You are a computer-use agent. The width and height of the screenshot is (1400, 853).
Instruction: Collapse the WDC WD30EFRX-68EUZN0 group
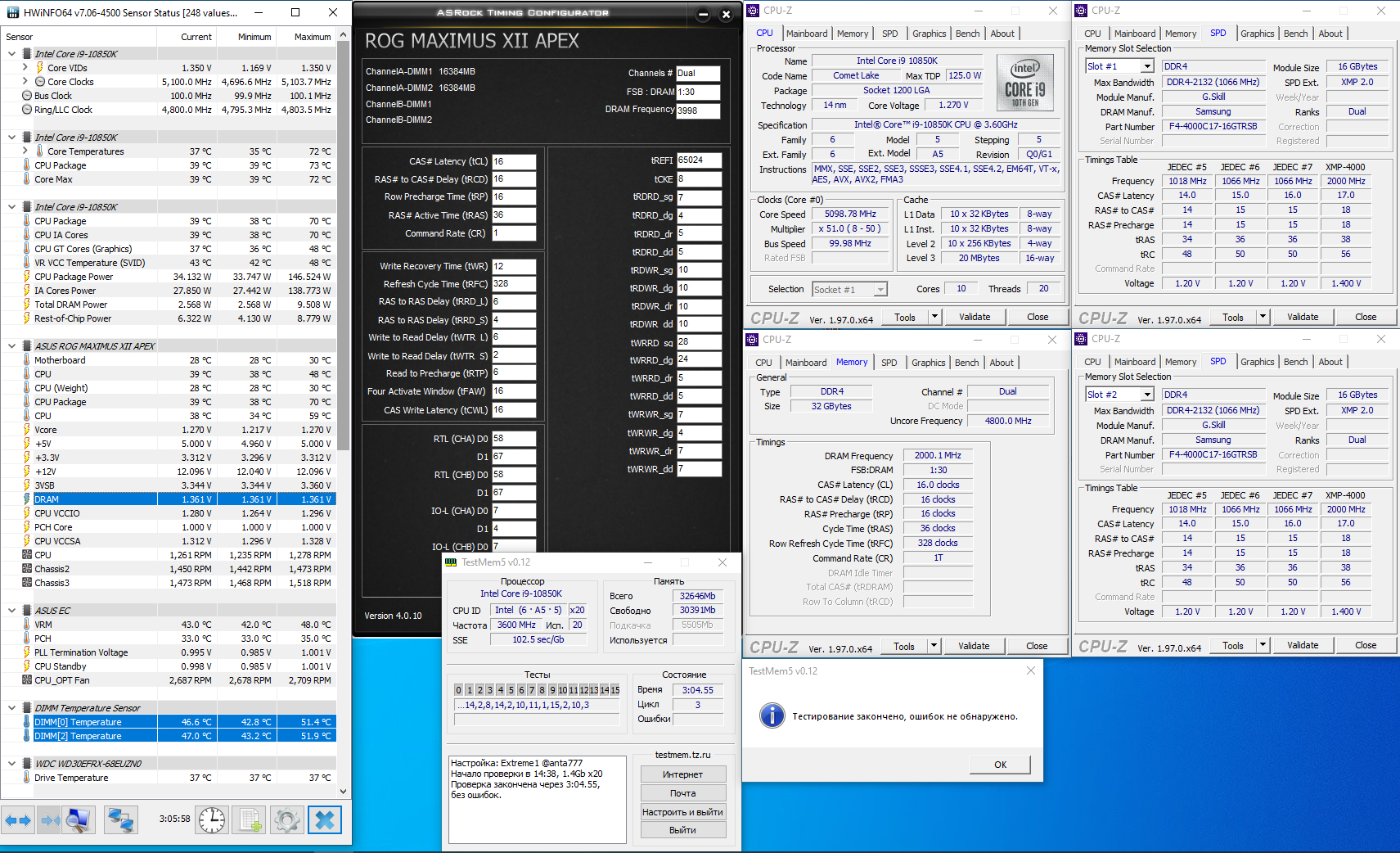point(11,764)
